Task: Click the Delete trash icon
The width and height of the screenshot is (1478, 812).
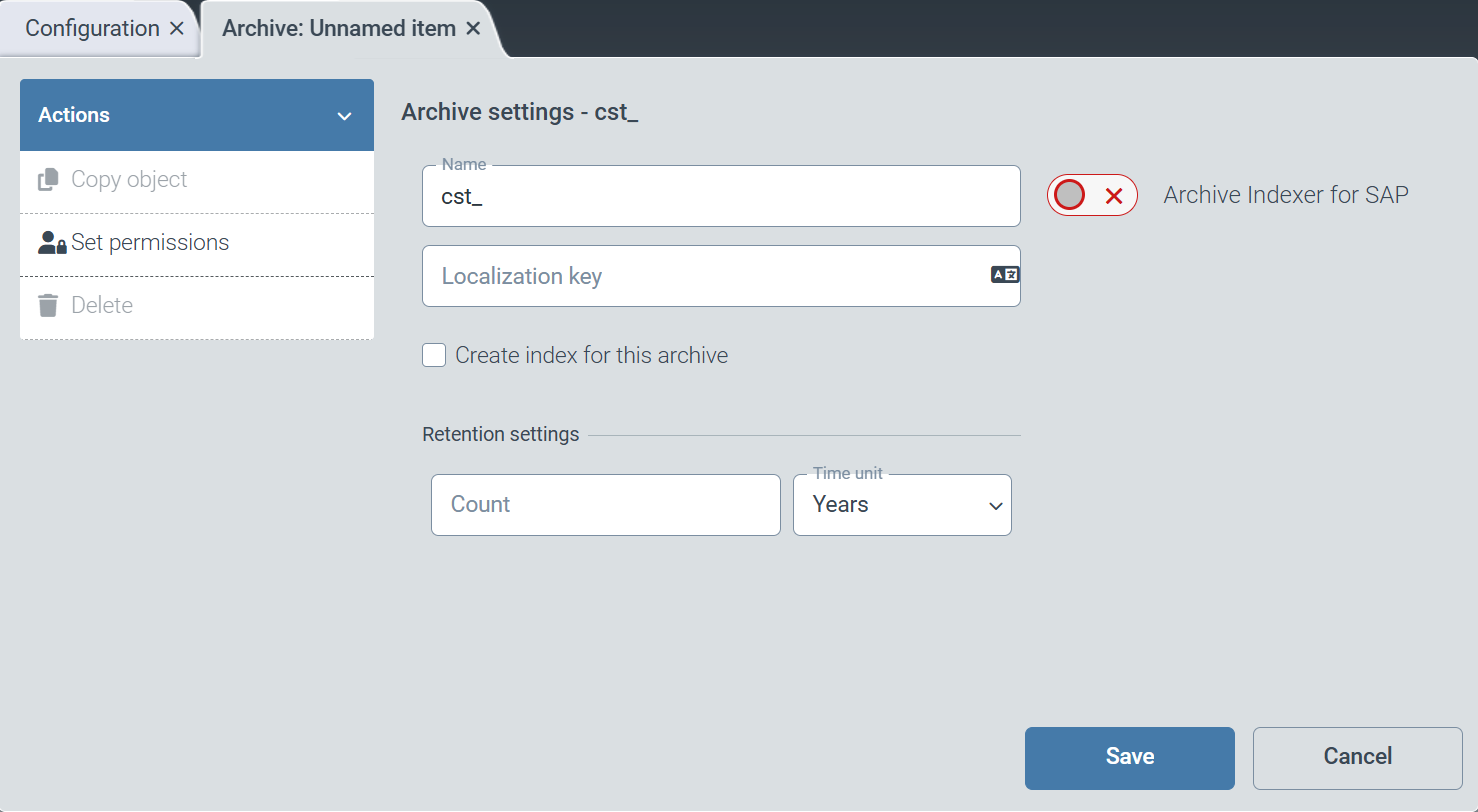Action: click(x=47, y=305)
